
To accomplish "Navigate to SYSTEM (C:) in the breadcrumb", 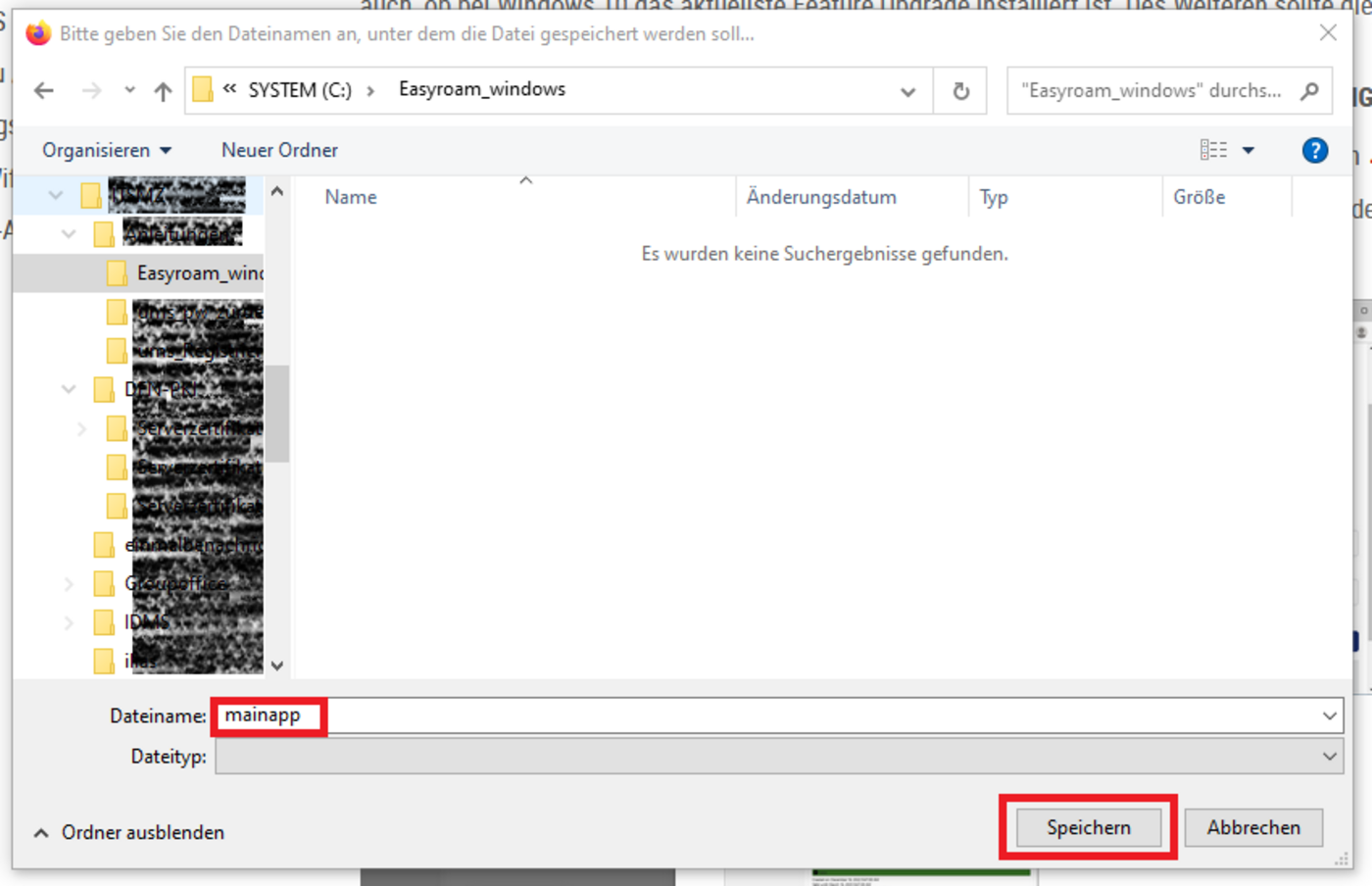I will 300,90.
